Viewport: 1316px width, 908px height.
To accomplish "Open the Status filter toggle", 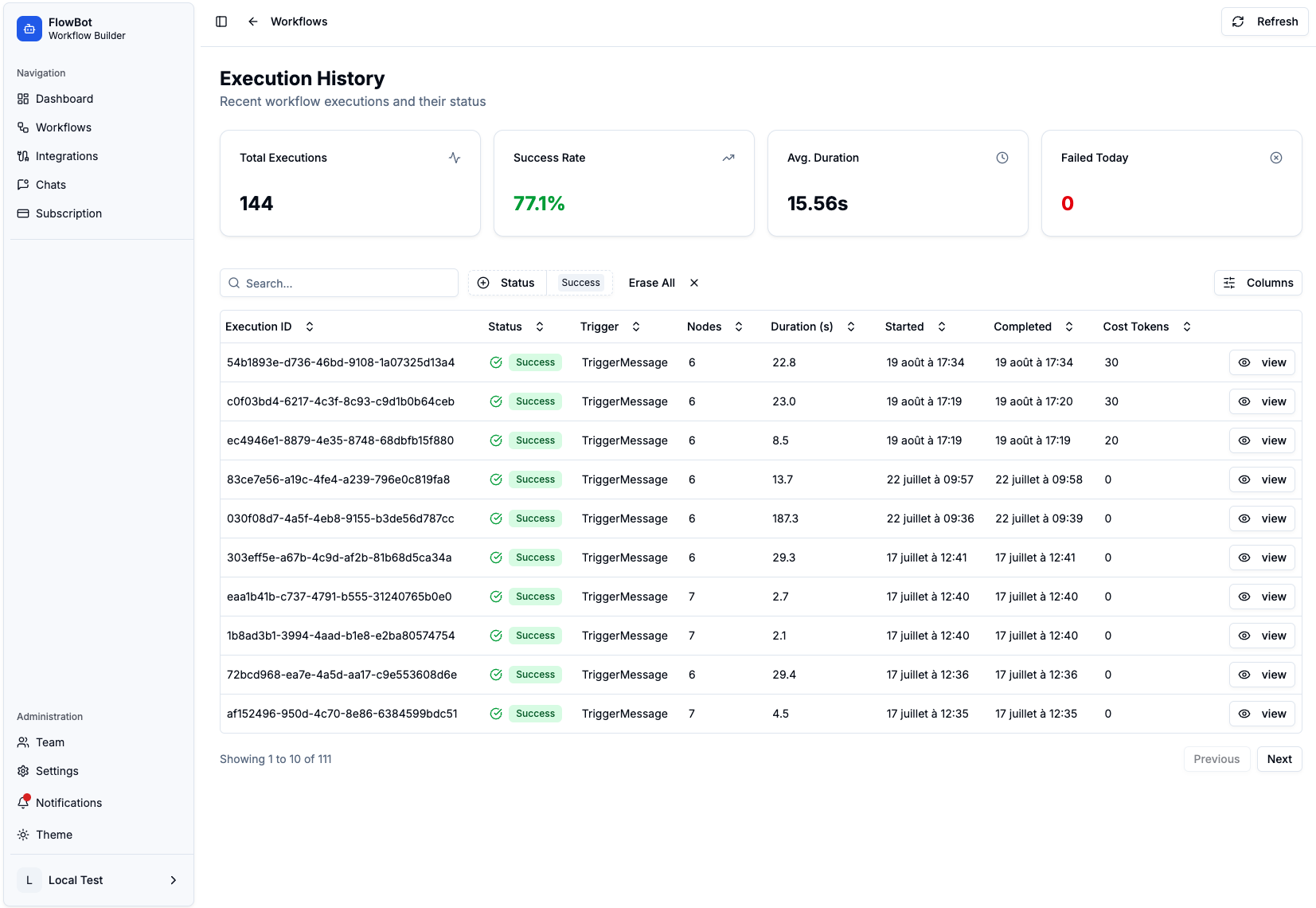I will click(507, 283).
